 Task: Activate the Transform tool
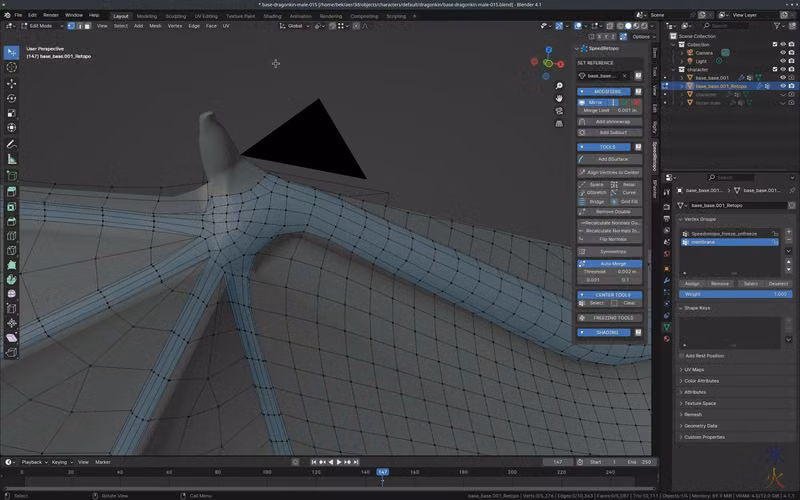tap(11, 128)
